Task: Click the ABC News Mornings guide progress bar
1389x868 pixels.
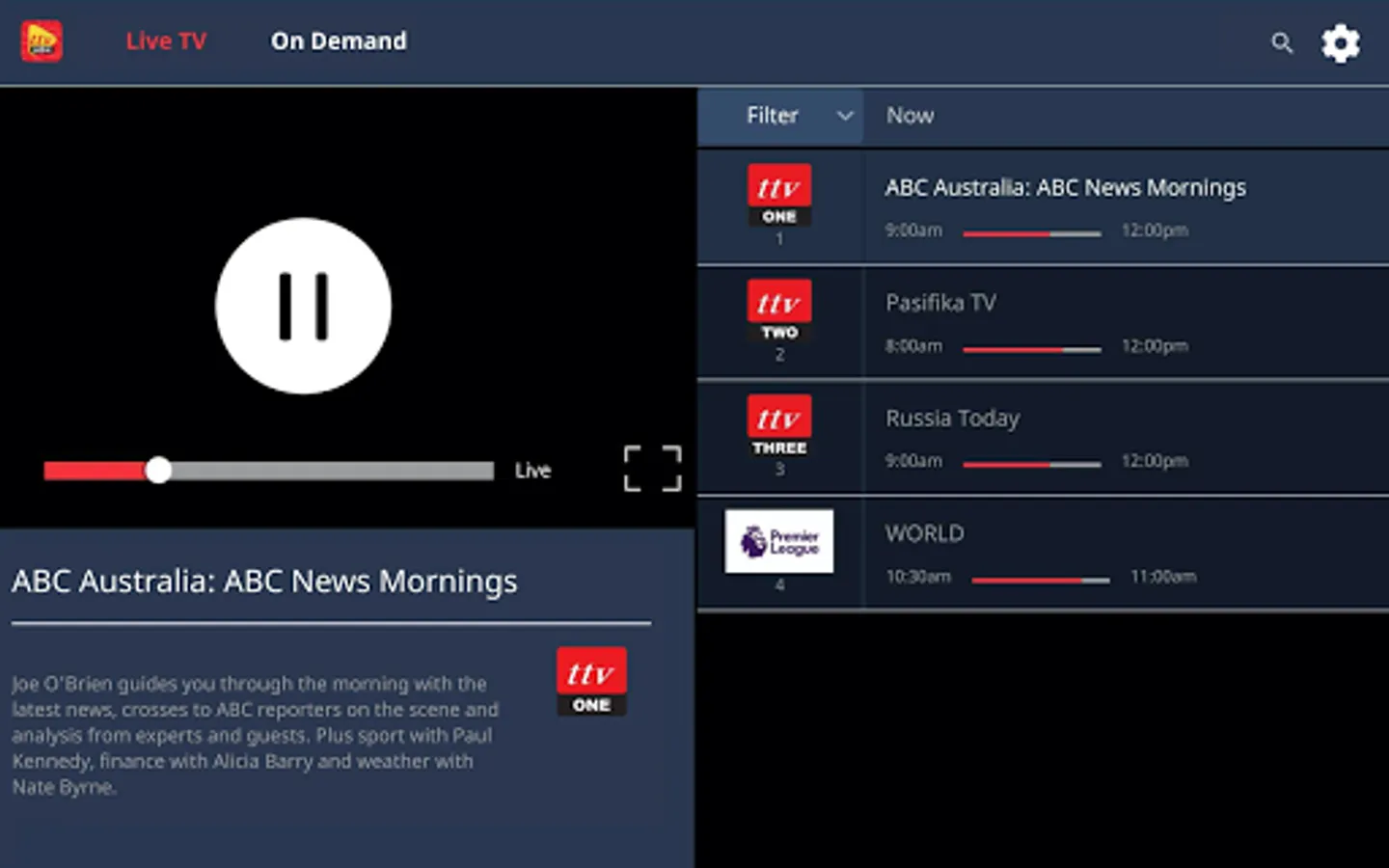Action: [1032, 233]
